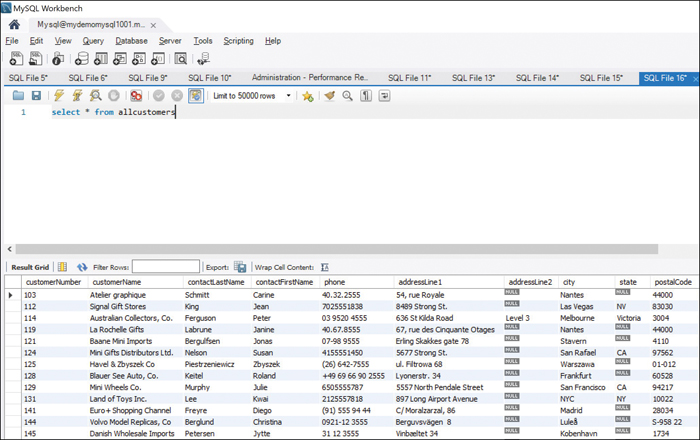Switch to SQL File 13 tab
The width and height of the screenshot is (700, 440).
point(473,78)
